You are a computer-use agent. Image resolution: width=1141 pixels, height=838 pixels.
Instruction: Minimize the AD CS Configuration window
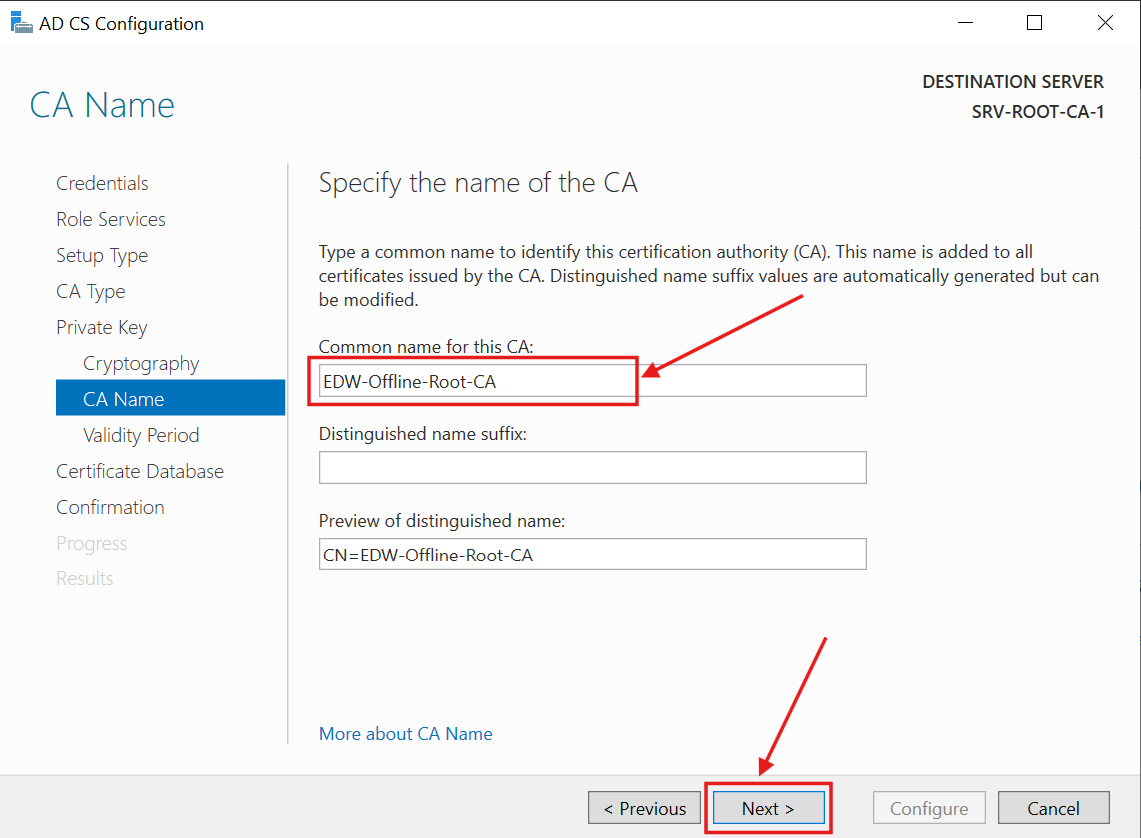click(x=965, y=22)
